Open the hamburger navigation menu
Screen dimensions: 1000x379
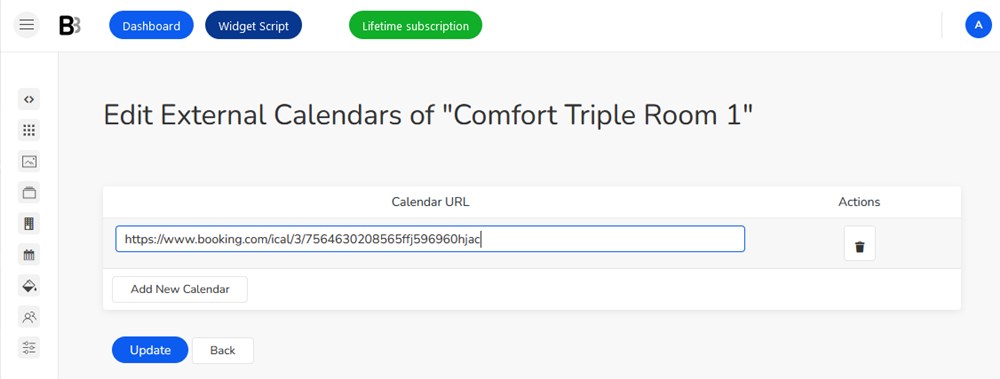tap(26, 26)
